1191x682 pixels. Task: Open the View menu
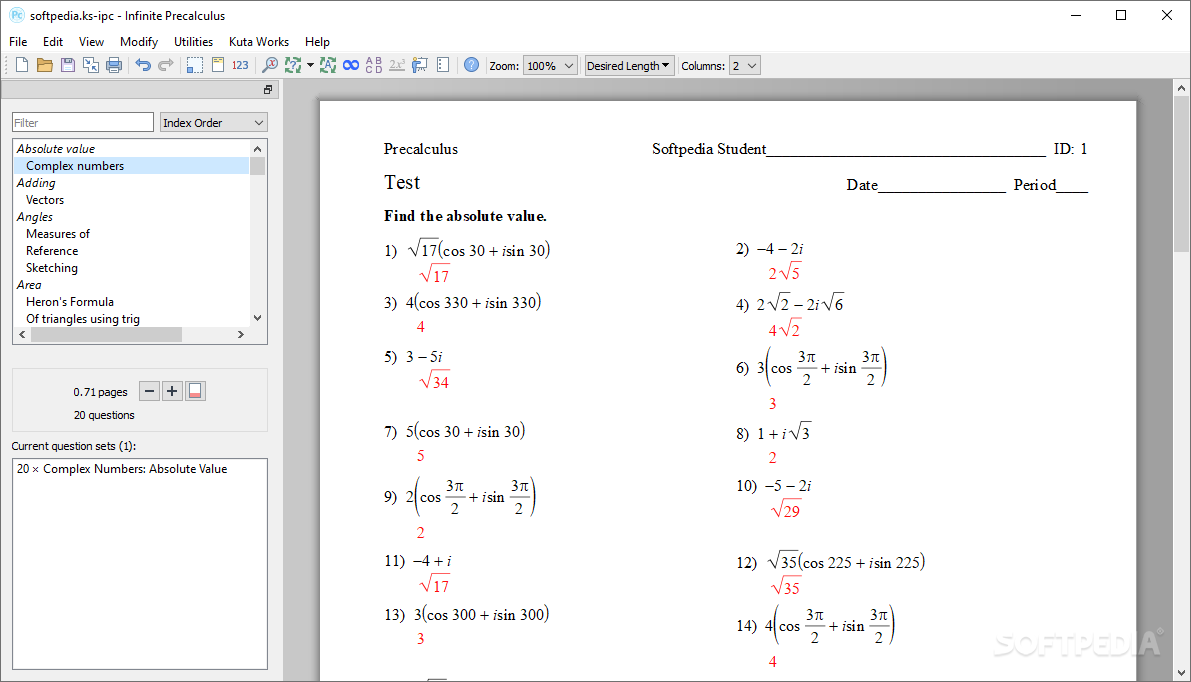pyautogui.click(x=91, y=42)
